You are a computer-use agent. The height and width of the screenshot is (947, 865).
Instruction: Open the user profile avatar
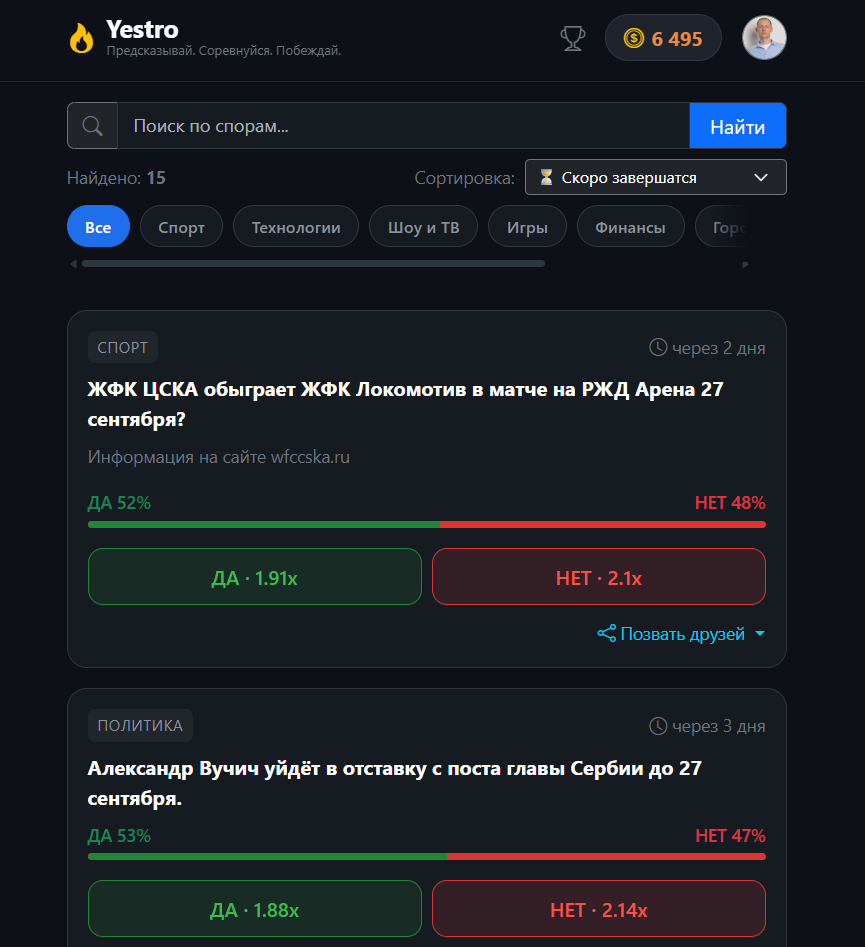(764, 37)
